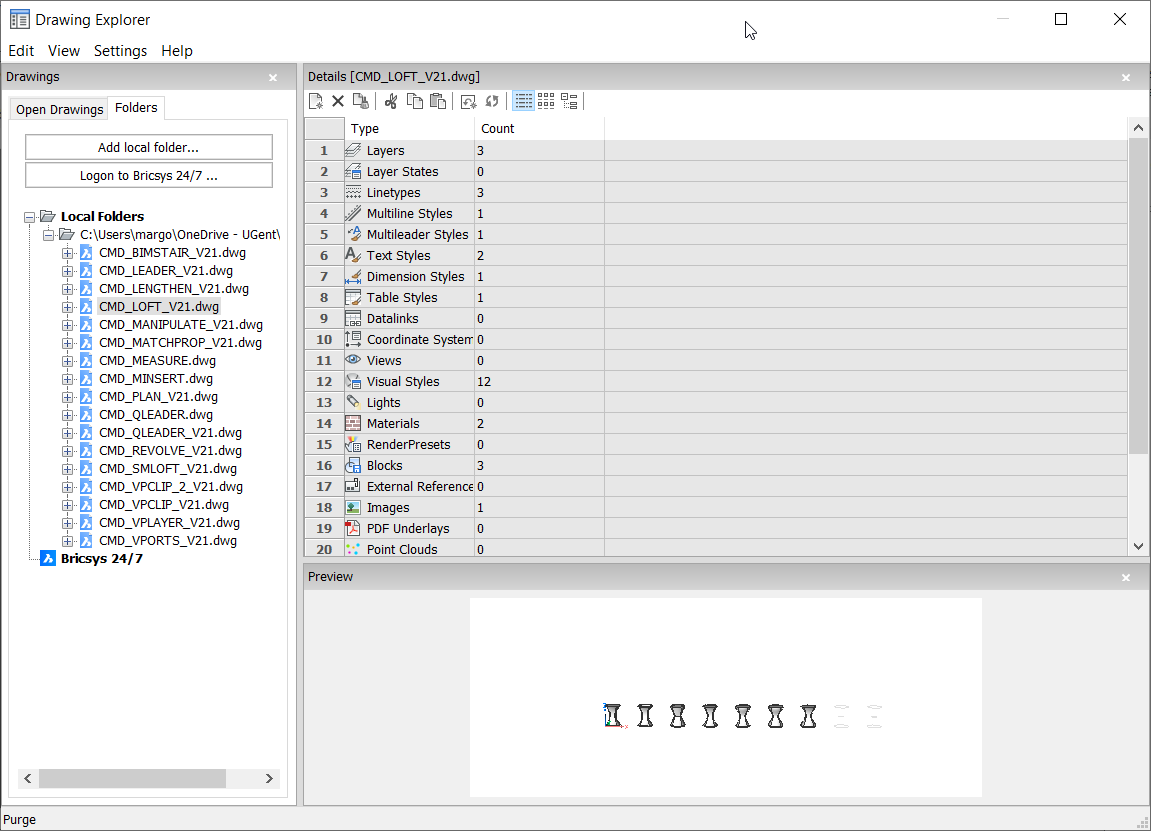
Task: Click the Copy toolbar icon
Action: tap(414, 101)
